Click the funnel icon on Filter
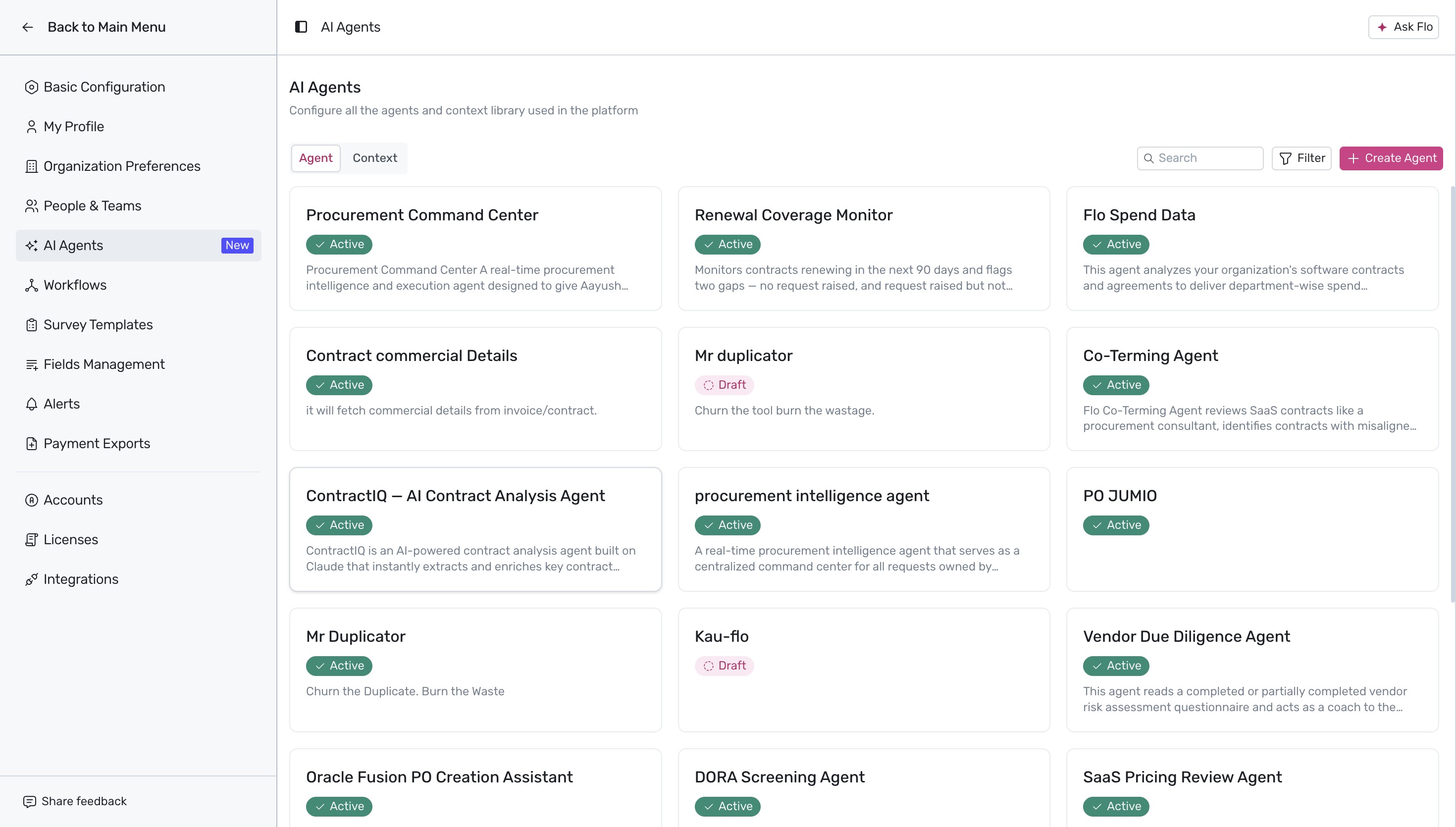1456x827 pixels. (1286, 158)
